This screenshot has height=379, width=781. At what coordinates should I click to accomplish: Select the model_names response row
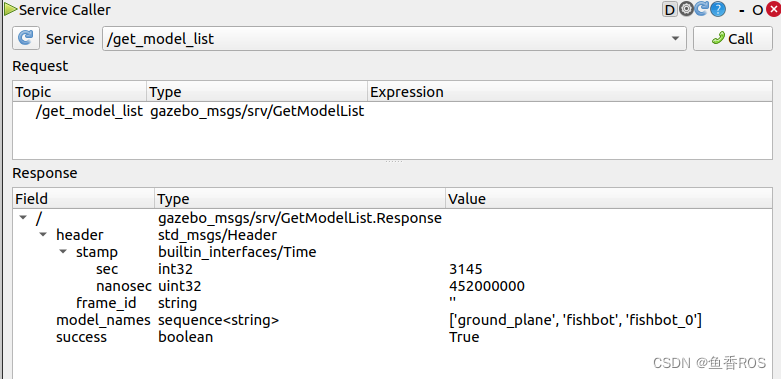[392, 320]
